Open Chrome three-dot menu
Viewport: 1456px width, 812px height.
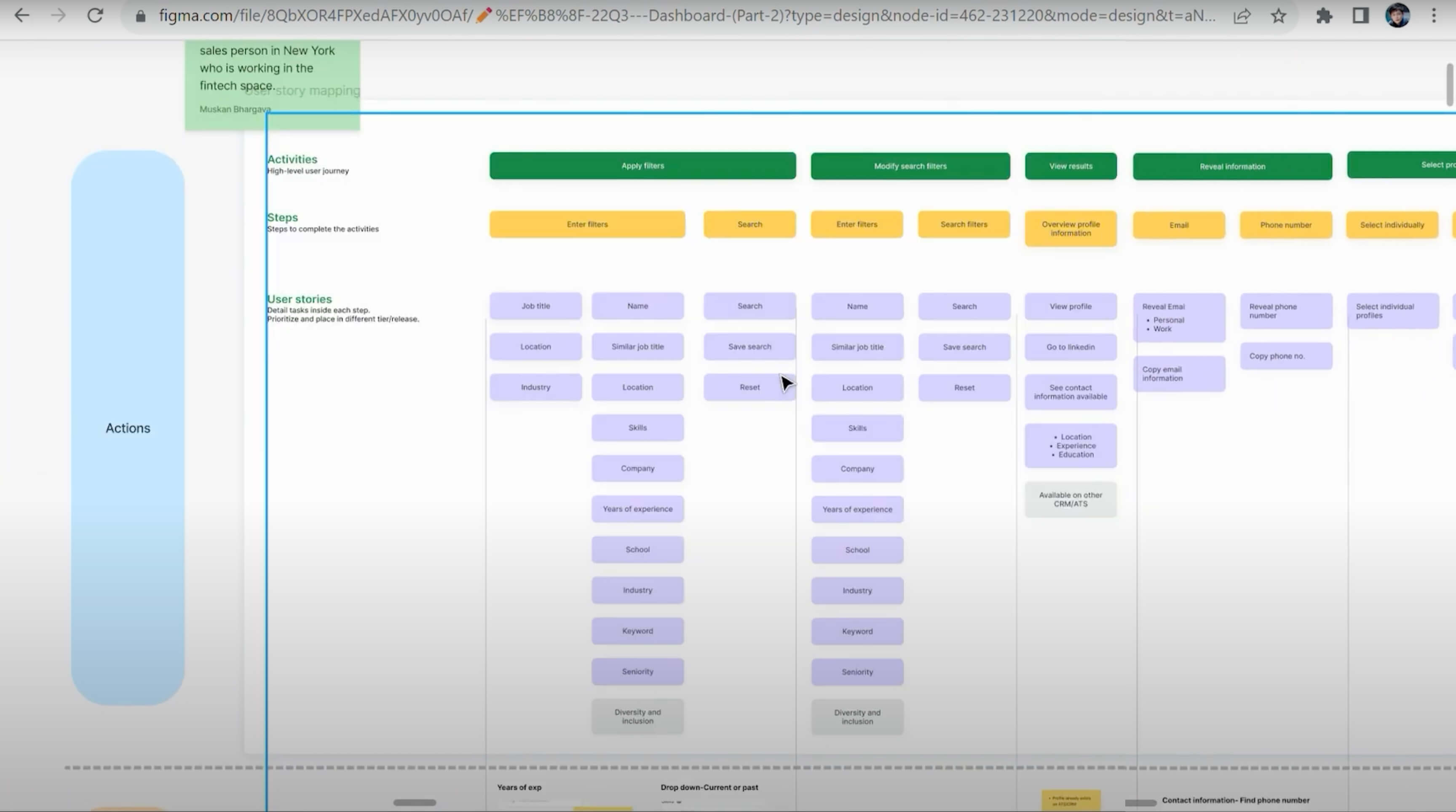[x=1433, y=15]
